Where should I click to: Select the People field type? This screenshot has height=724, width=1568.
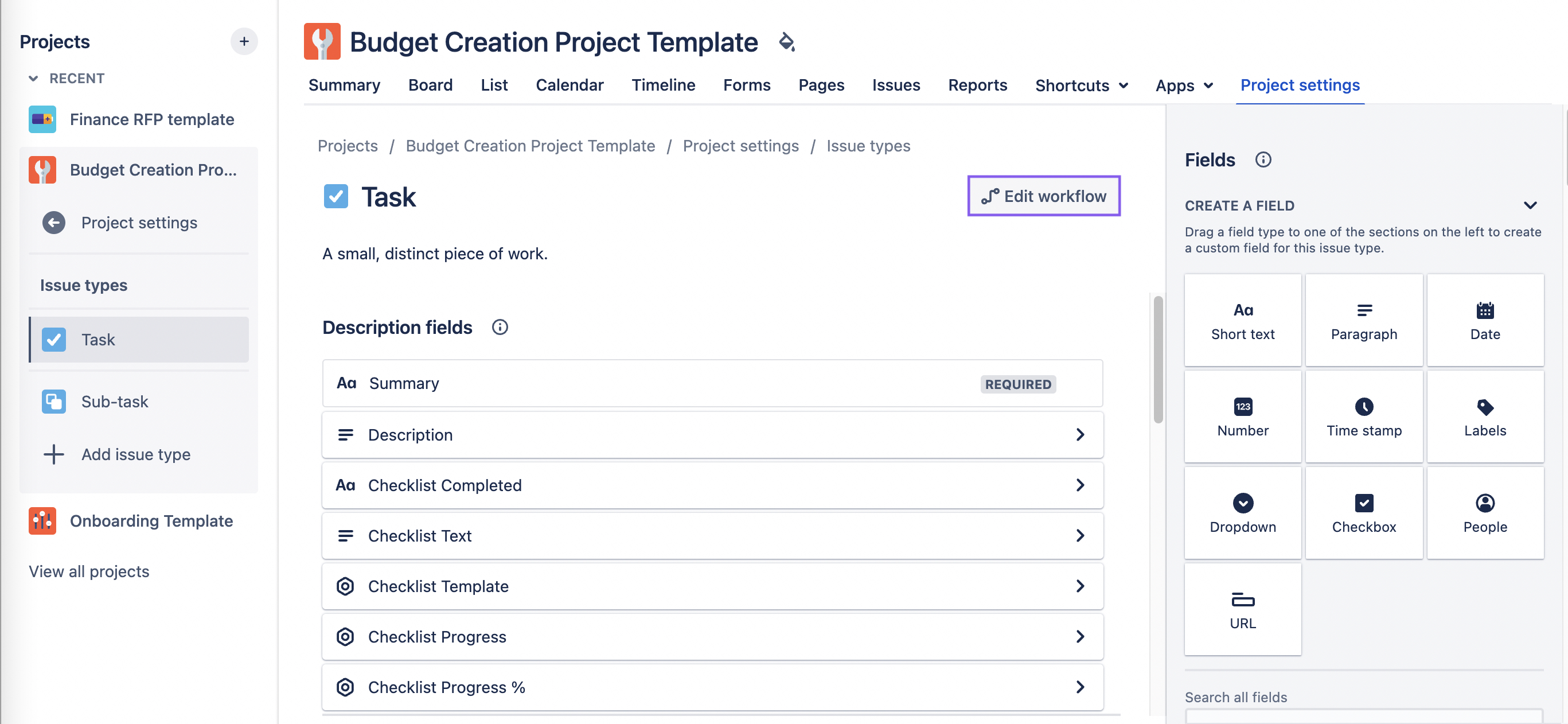1485,513
